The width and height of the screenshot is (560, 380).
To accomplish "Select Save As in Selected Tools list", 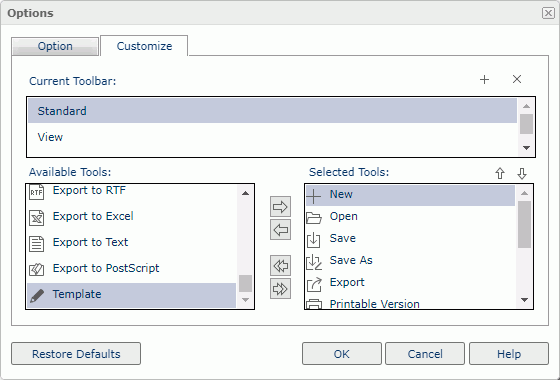I will click(410, 261).
